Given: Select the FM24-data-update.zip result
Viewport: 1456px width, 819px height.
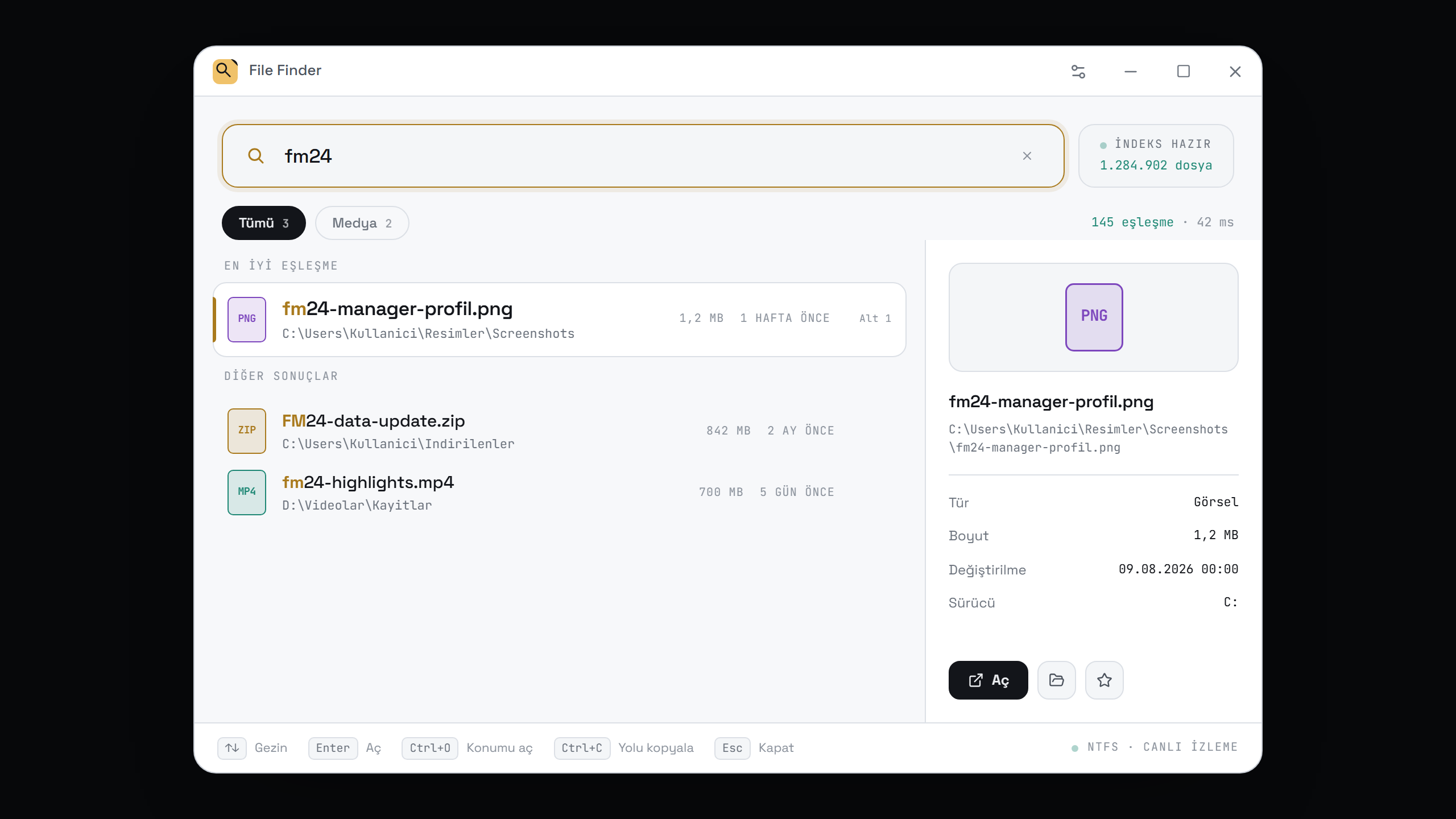Looking at the screenshot, I should click(560, 431).
